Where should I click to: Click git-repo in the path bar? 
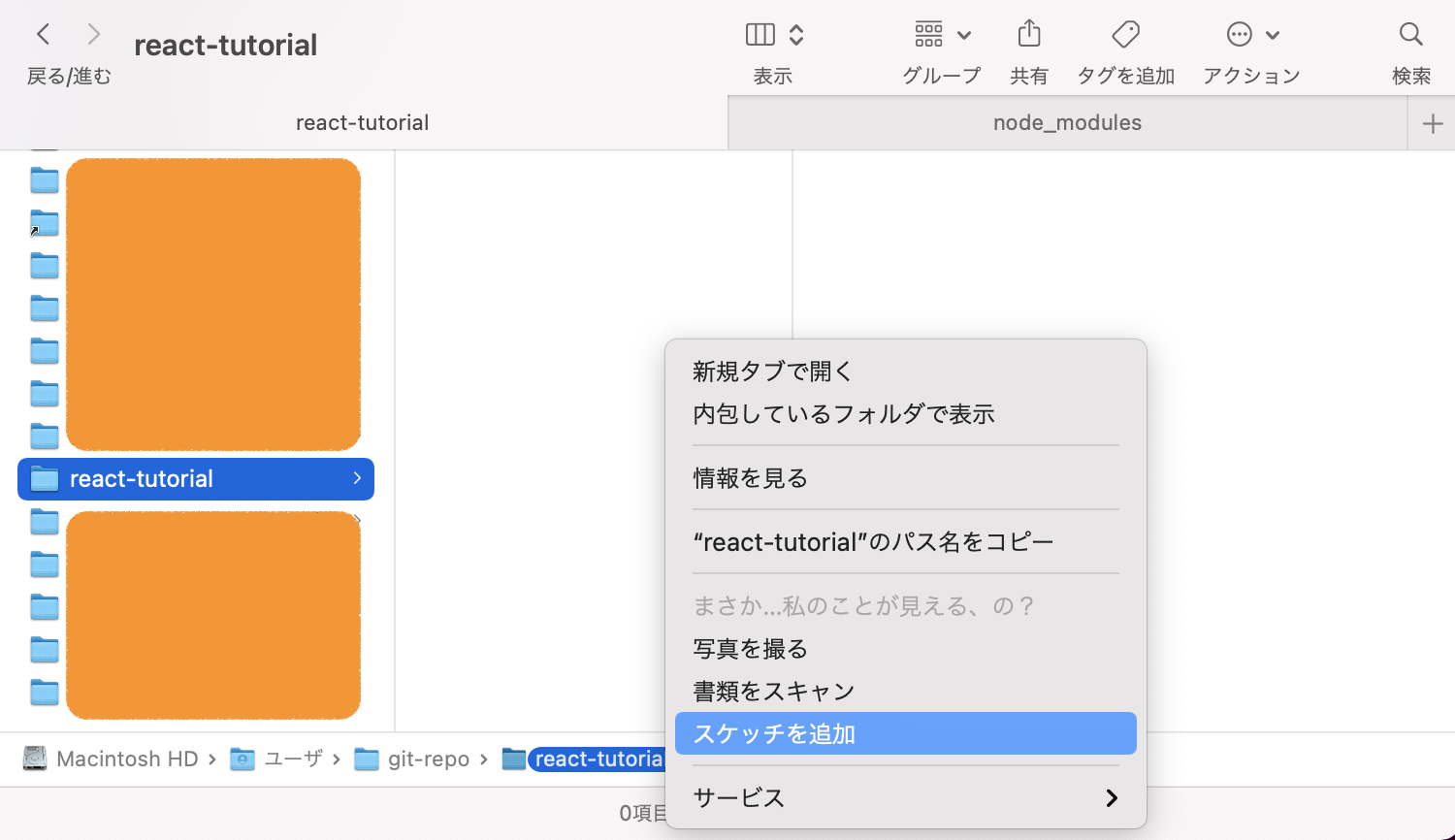tap(428, 759)
